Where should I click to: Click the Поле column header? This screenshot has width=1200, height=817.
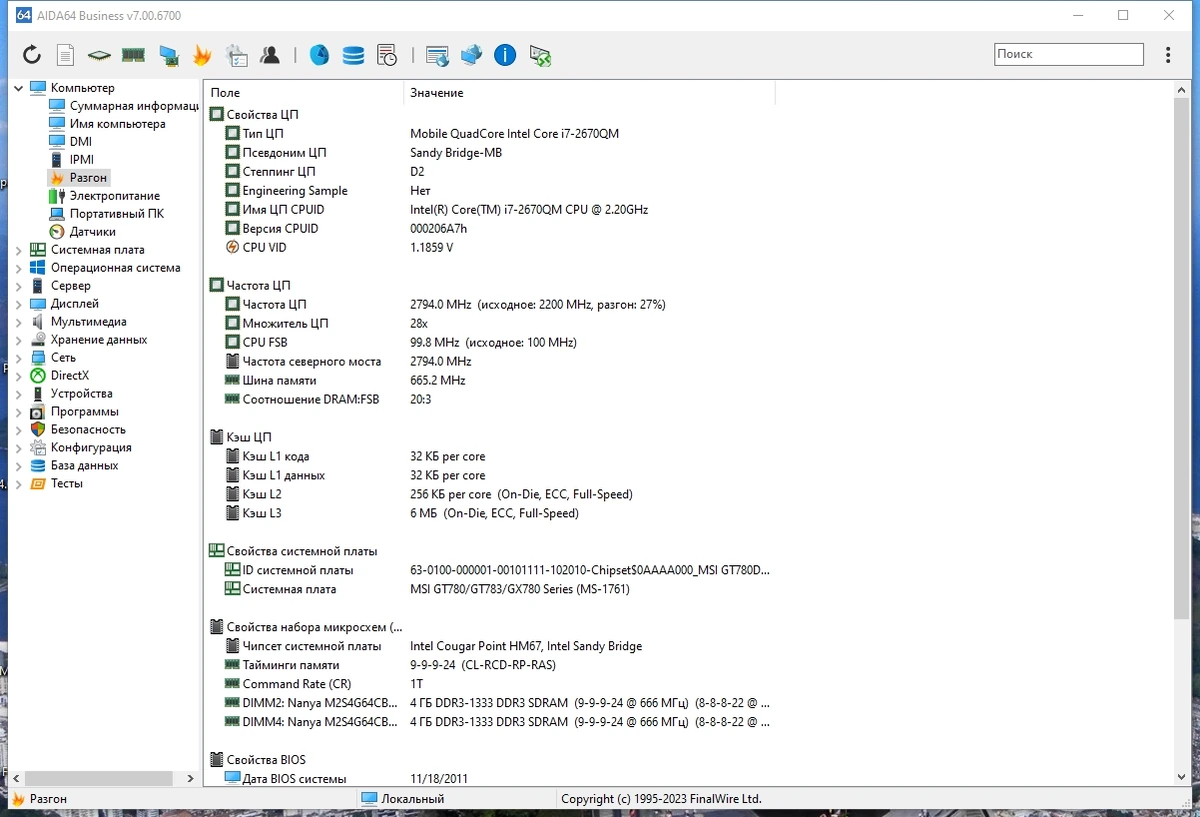(x=304, y=93)
